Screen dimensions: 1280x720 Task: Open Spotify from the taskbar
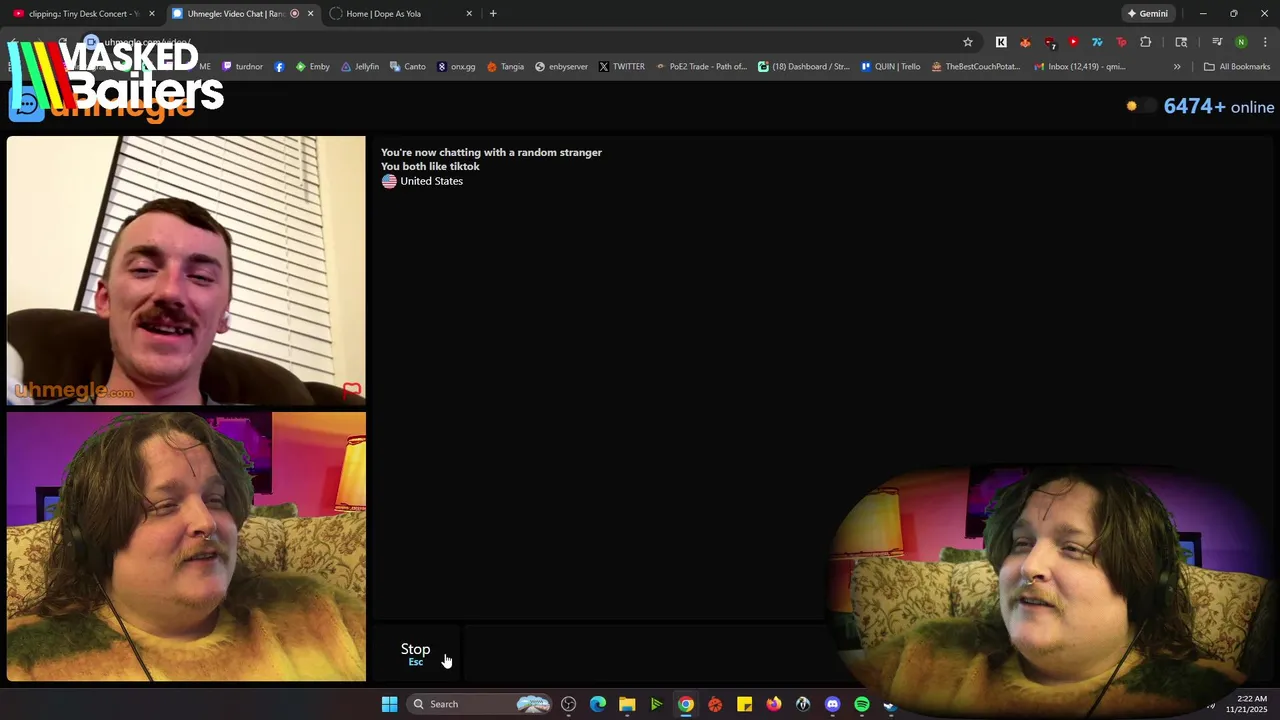pyautogui.click(x=861, y=704)
